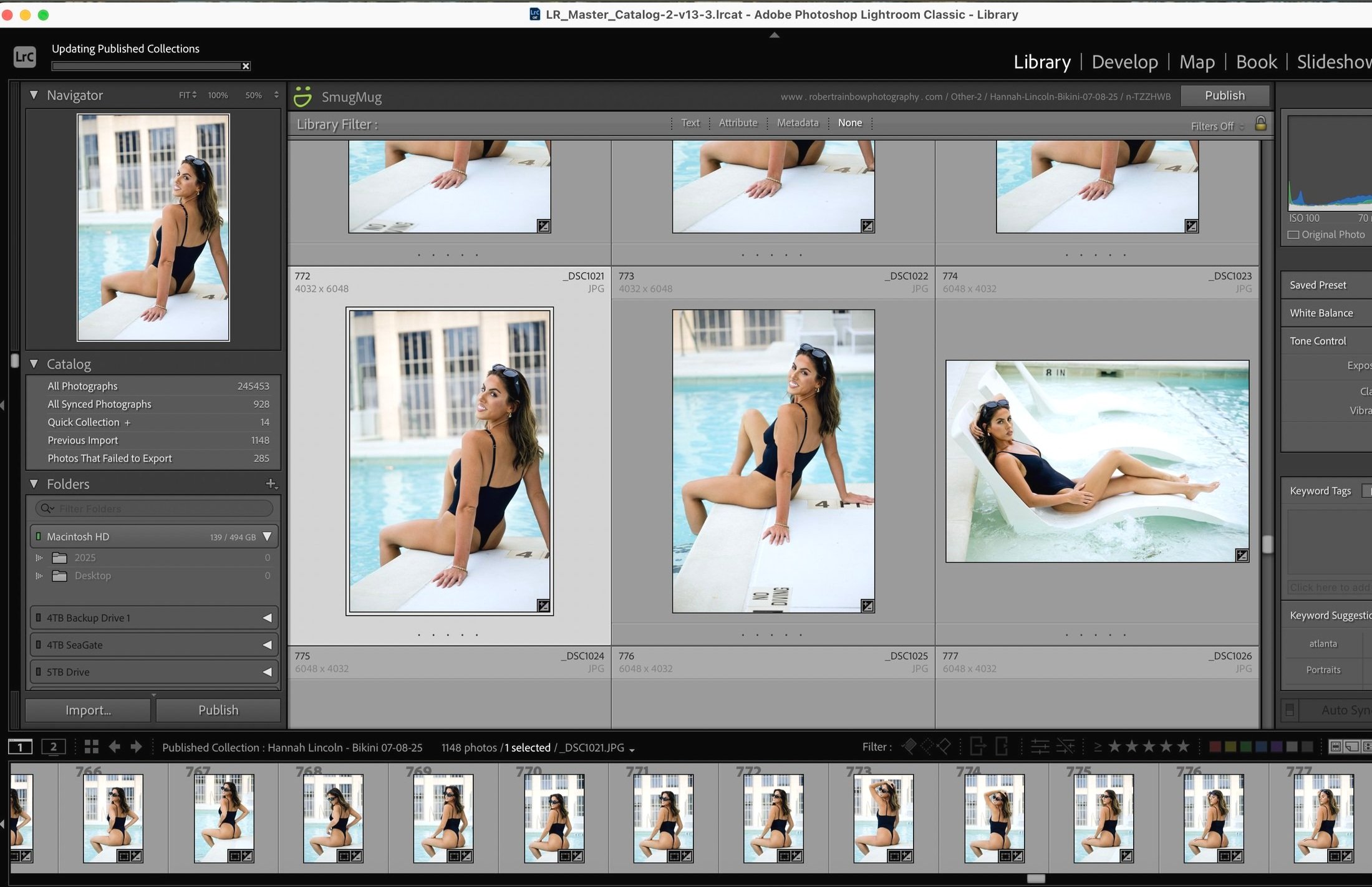Click badge icon on photo 772 thumbnail
The width and height of the screenshot is (1372, 887).
click(x=544, y=606)
